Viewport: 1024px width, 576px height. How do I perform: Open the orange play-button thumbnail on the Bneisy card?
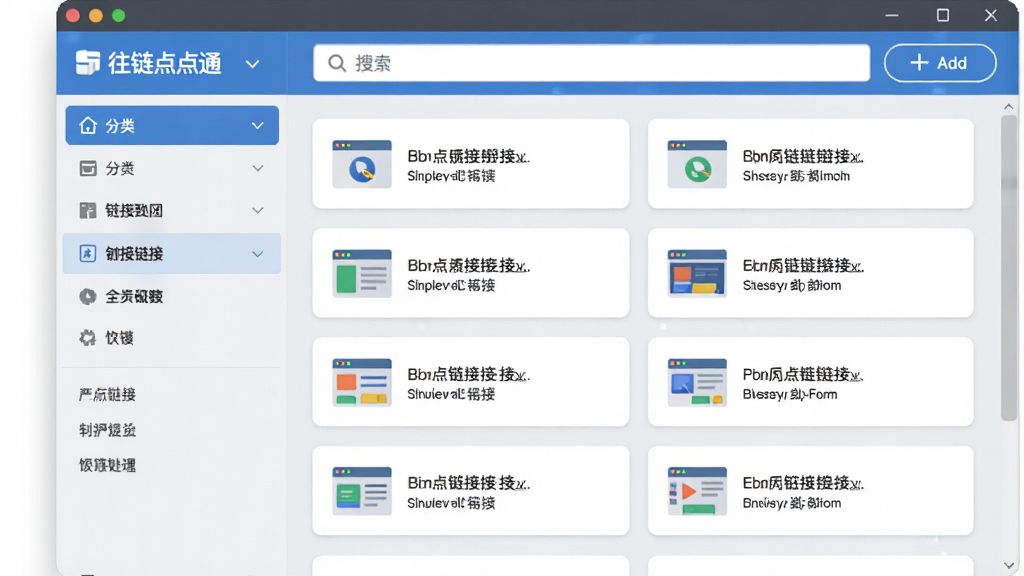[697, 490]
